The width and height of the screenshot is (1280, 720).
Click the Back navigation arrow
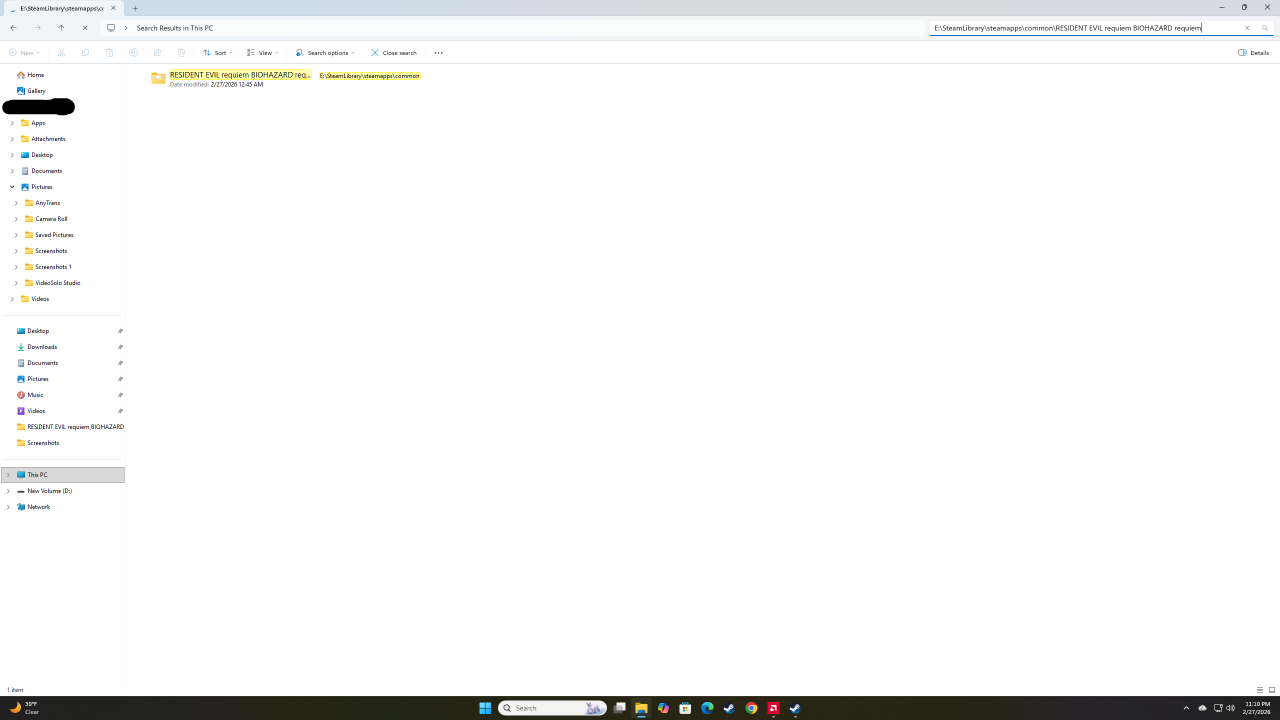coord(13,28)
